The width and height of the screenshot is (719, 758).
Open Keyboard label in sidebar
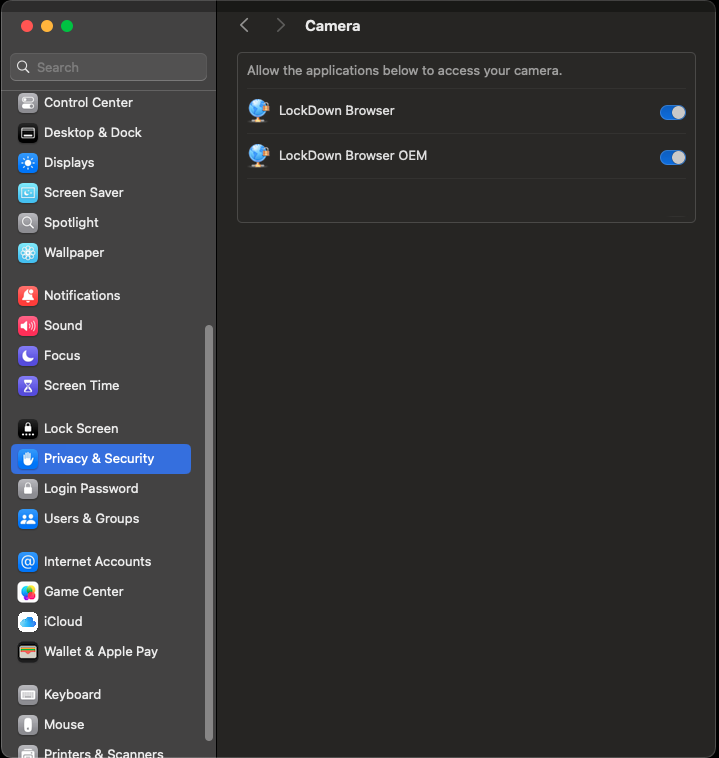[73, 694]
